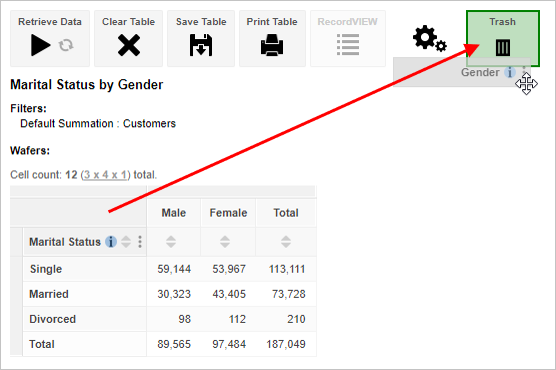The height and width of the screenshot is (370, 556).
Task: Sort by the Total column arrows
Action: pos(286,242)
